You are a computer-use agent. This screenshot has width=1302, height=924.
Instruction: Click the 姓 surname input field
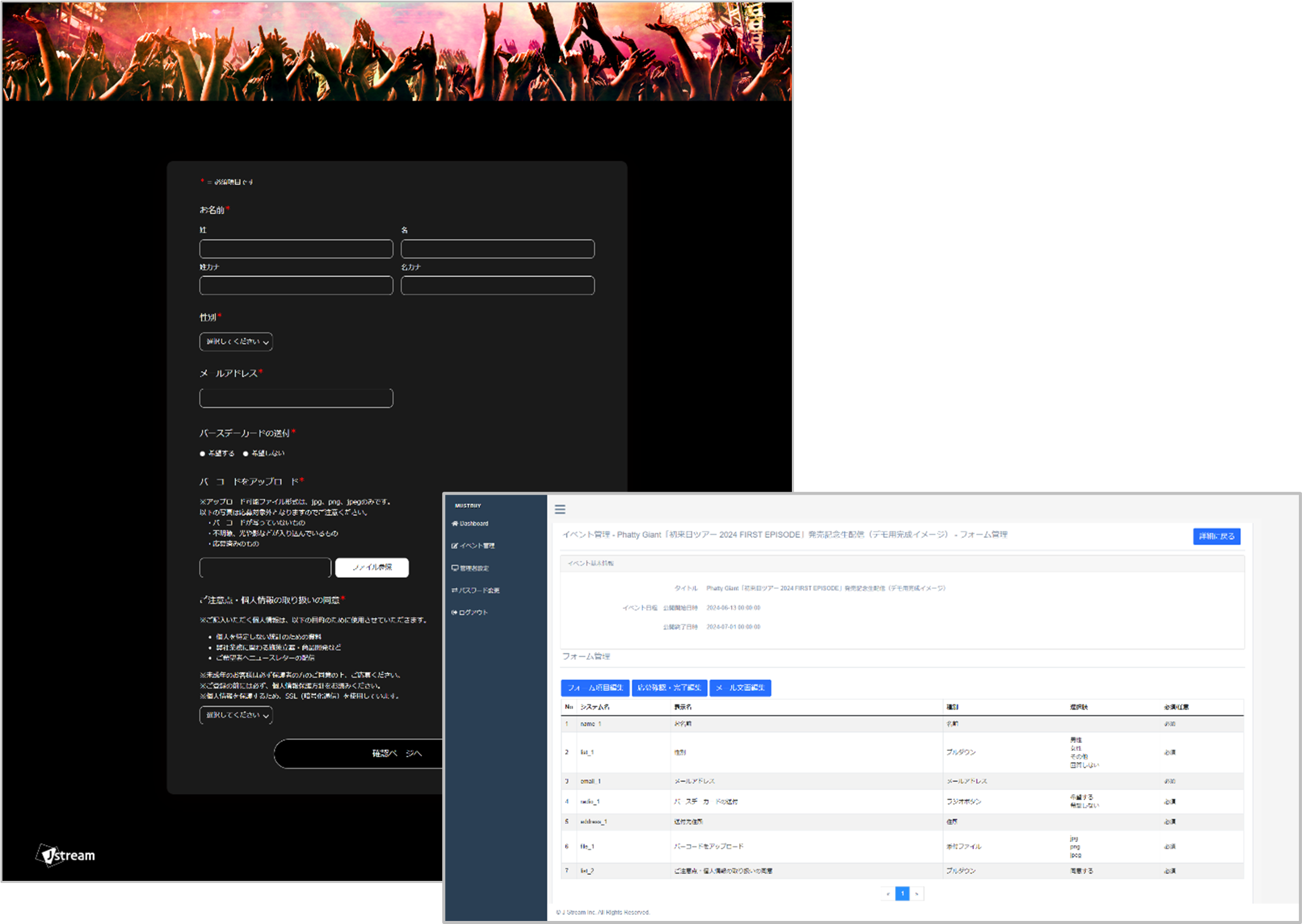click(296, 249)
